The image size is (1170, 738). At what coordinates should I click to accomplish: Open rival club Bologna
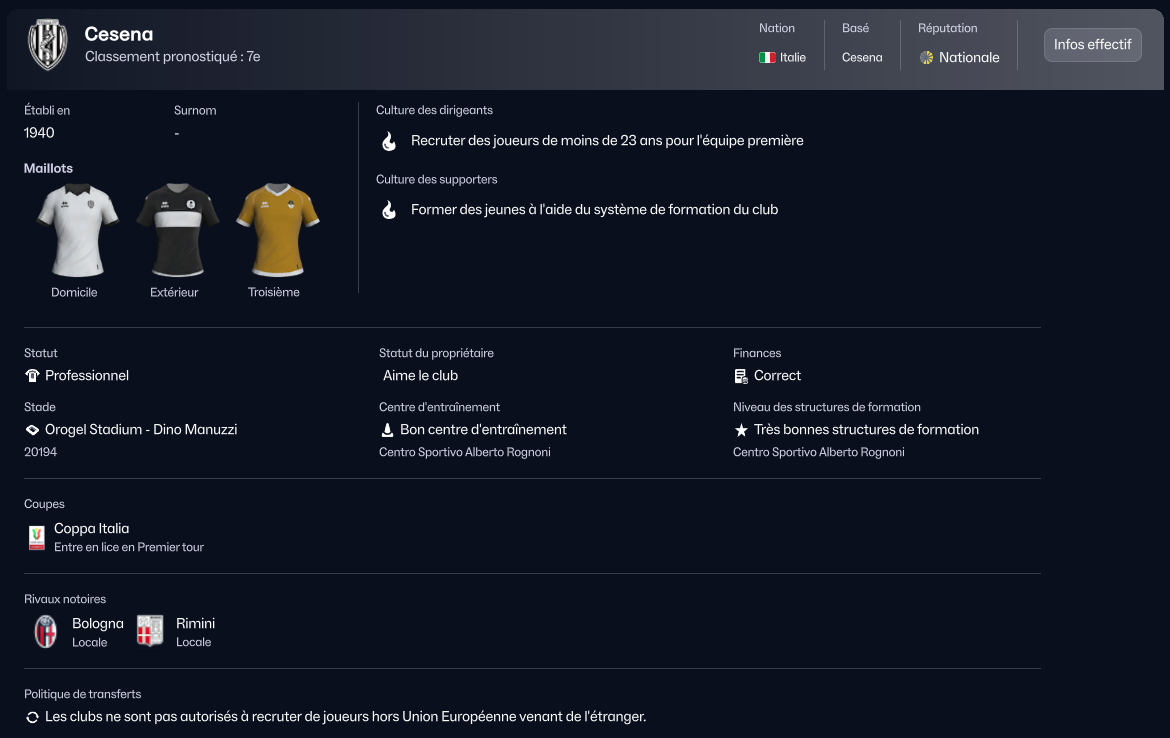point(97,624)
